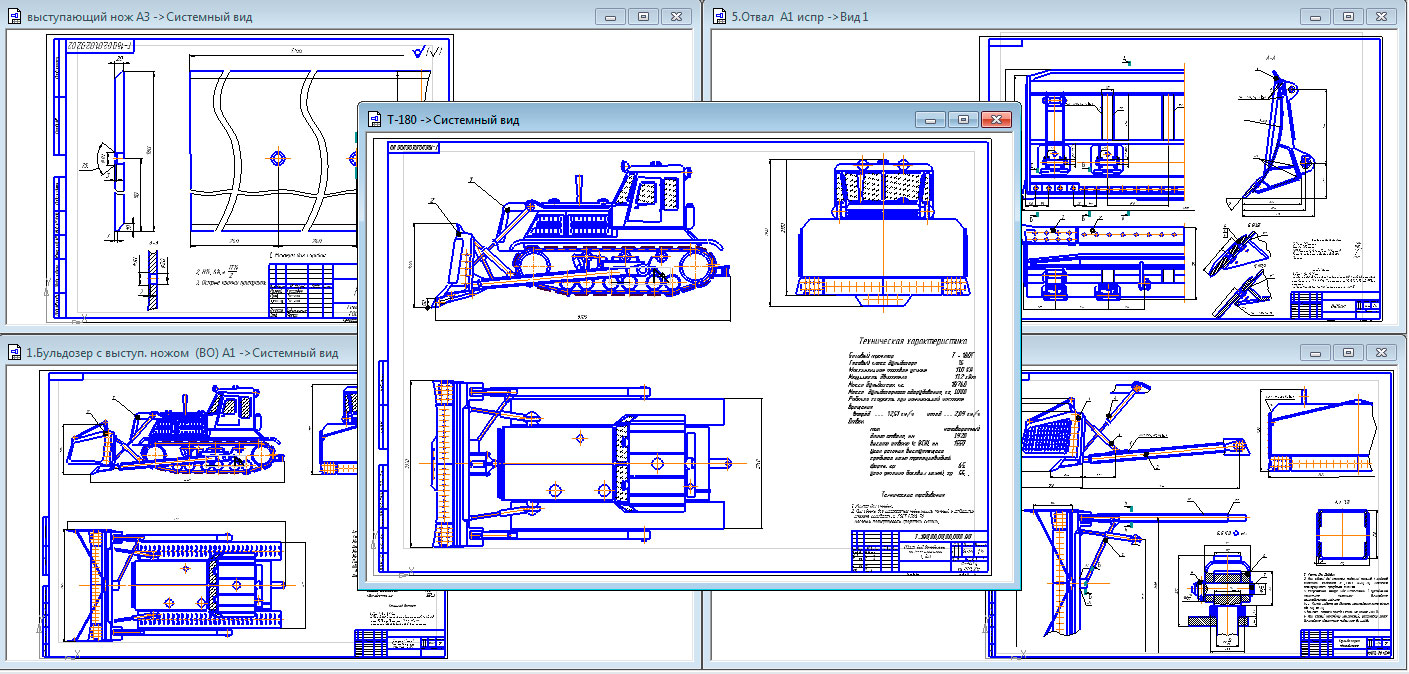Close the 5.Отвал А1 испр window
The height and width of the screenshot is (674, 1409).
tap(1381, 17)
